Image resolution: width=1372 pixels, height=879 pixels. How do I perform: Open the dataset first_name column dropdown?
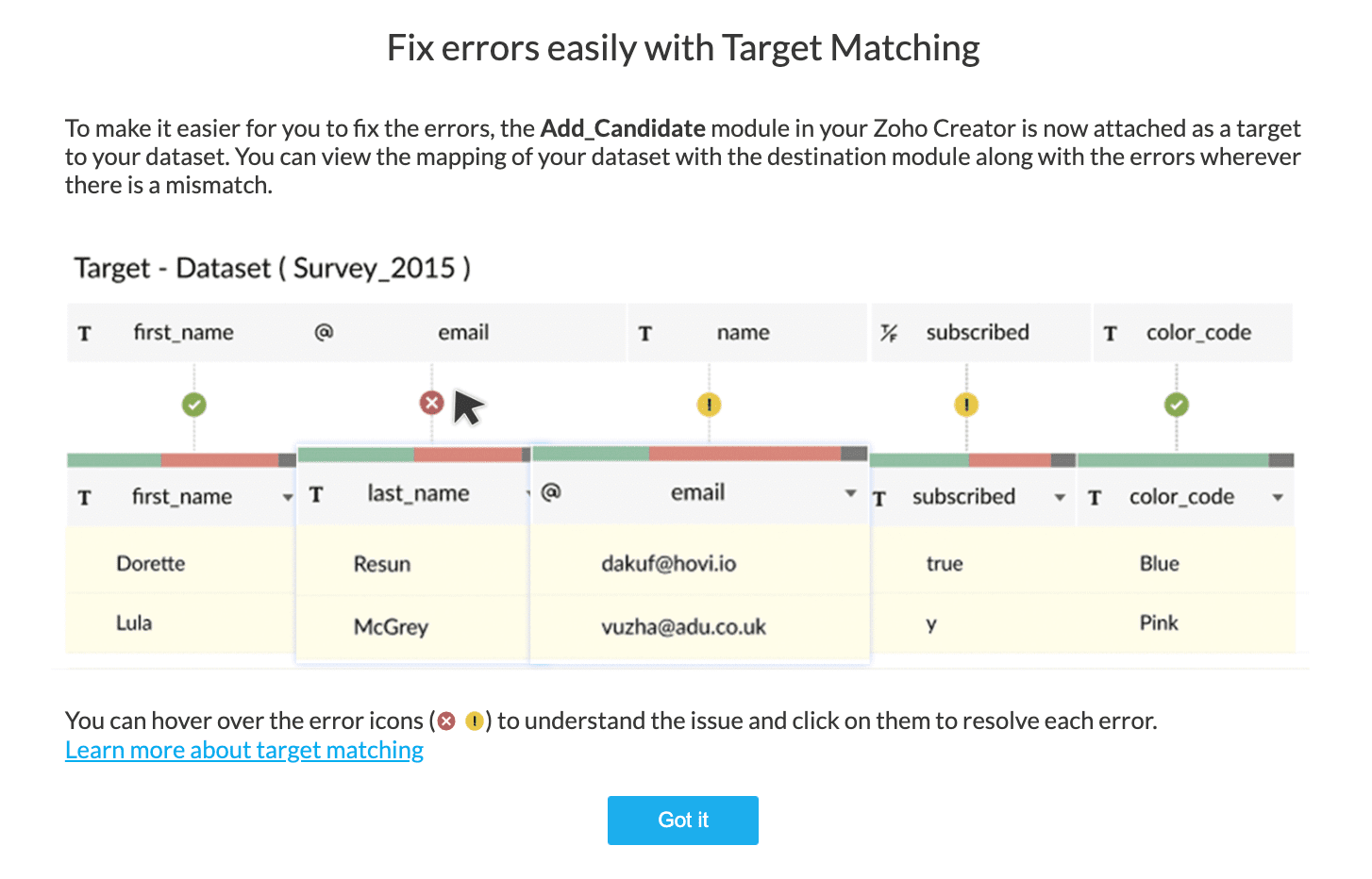pyautogui.click(x=287, y=497)
